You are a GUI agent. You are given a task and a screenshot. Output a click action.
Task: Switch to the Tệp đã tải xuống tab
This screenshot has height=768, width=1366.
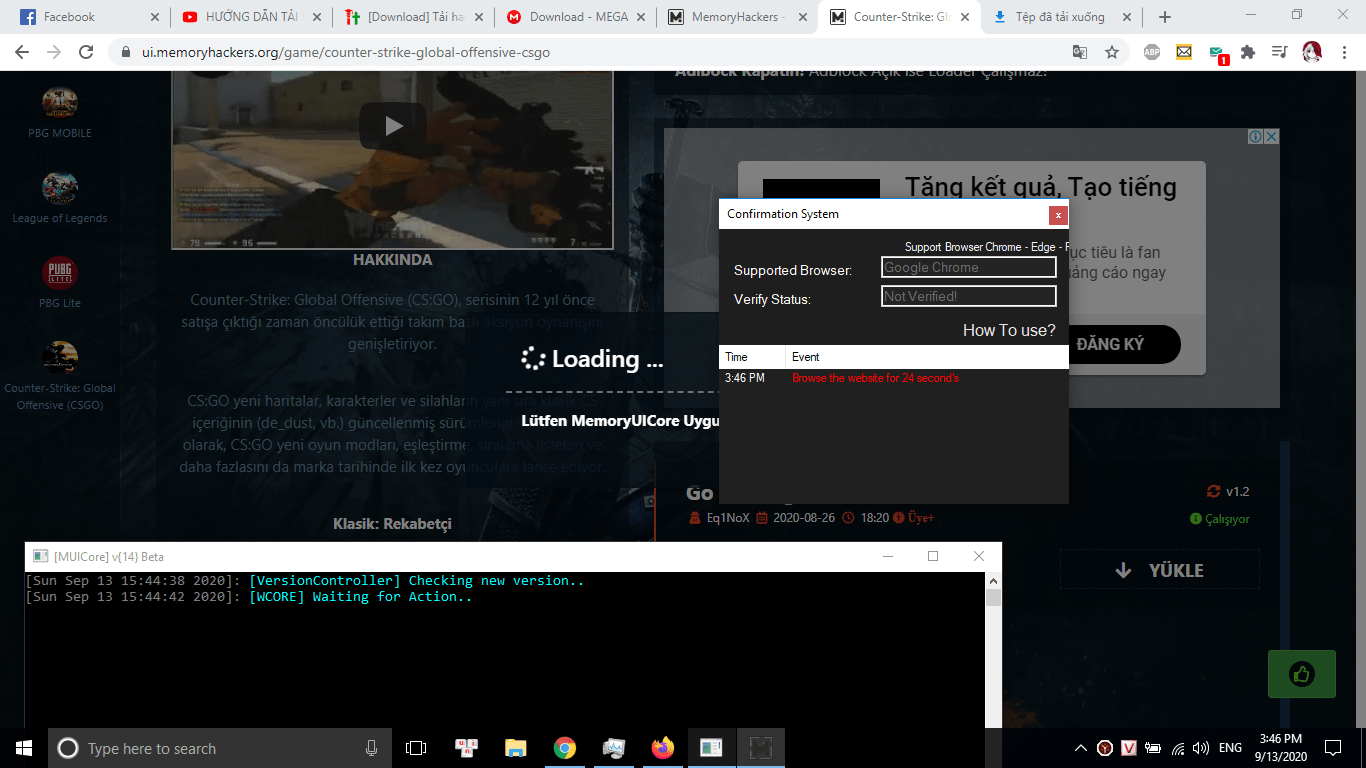click(x=1063, y=17)
